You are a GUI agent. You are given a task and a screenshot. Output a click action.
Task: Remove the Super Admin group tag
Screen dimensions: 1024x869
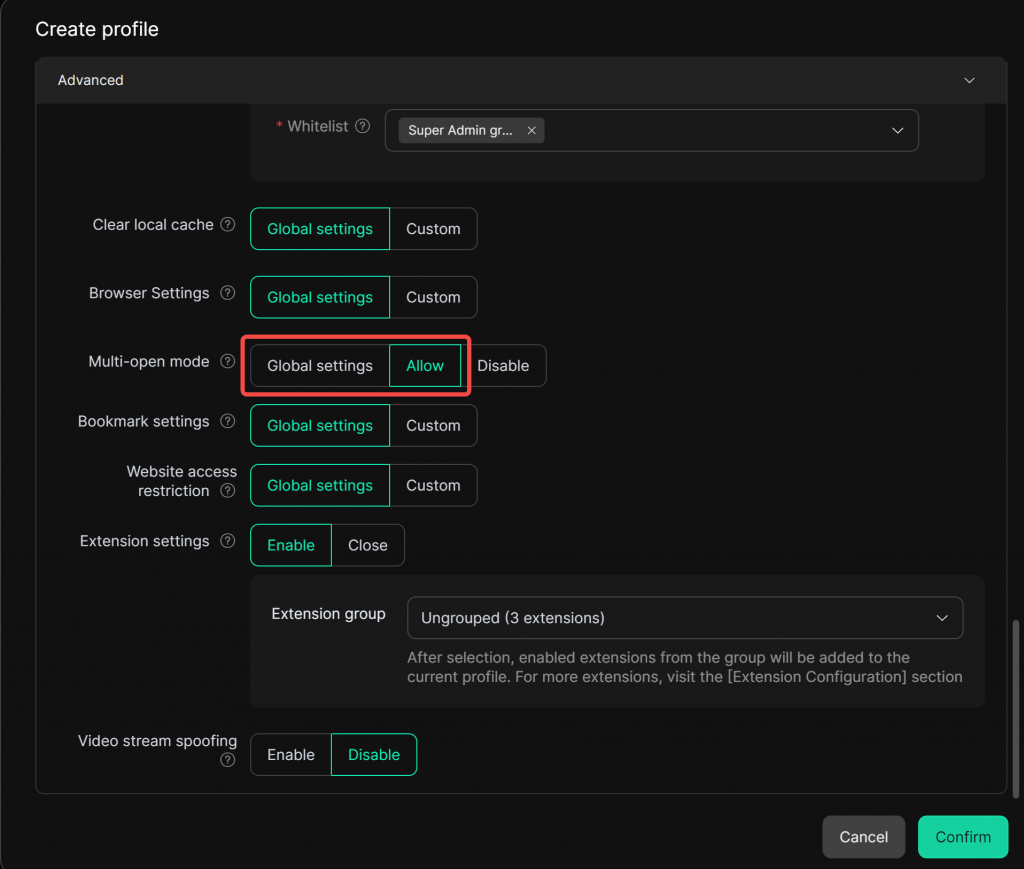pyautogui.click(x=532, y=131)
